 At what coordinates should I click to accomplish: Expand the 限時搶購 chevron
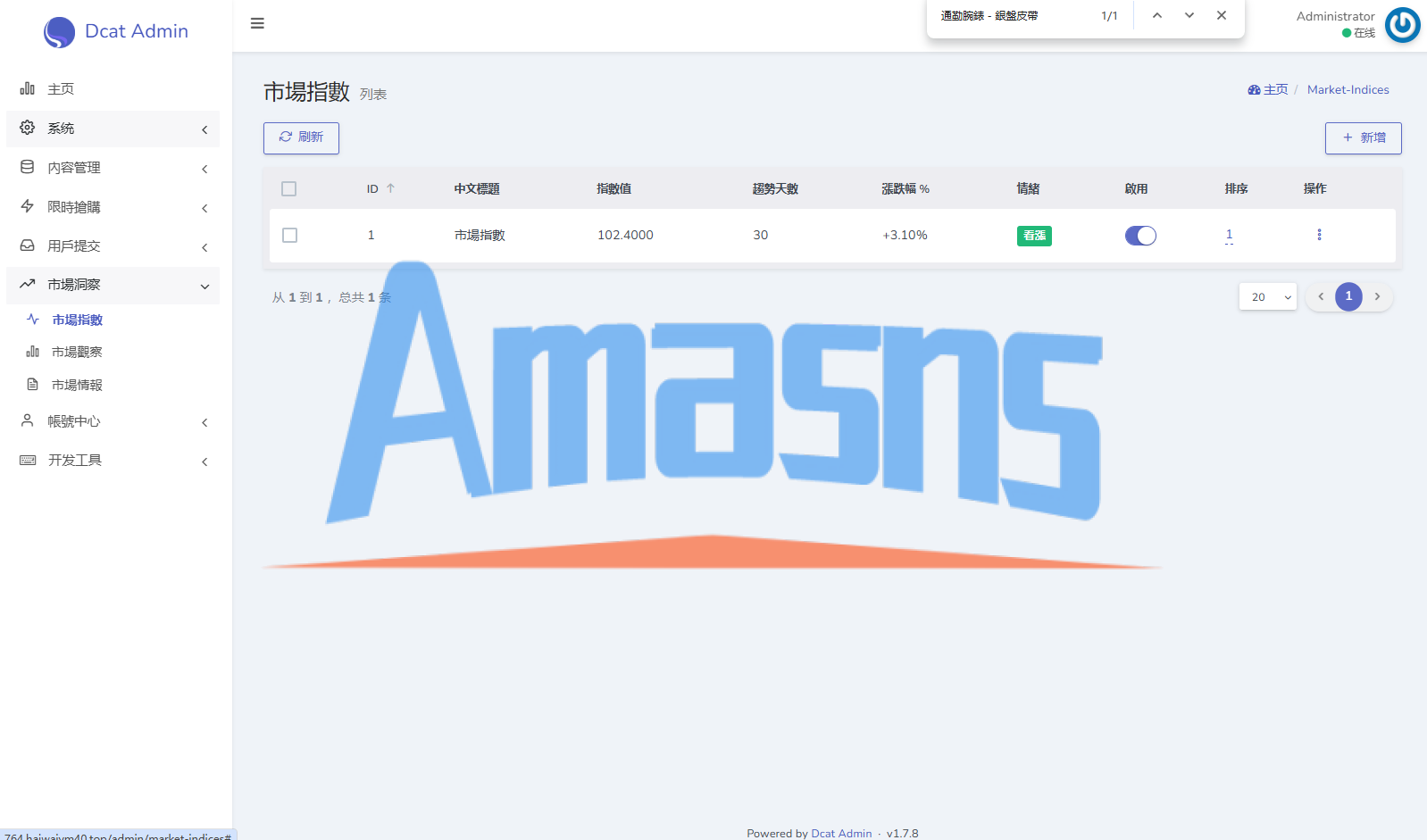[x=204, y=208]
